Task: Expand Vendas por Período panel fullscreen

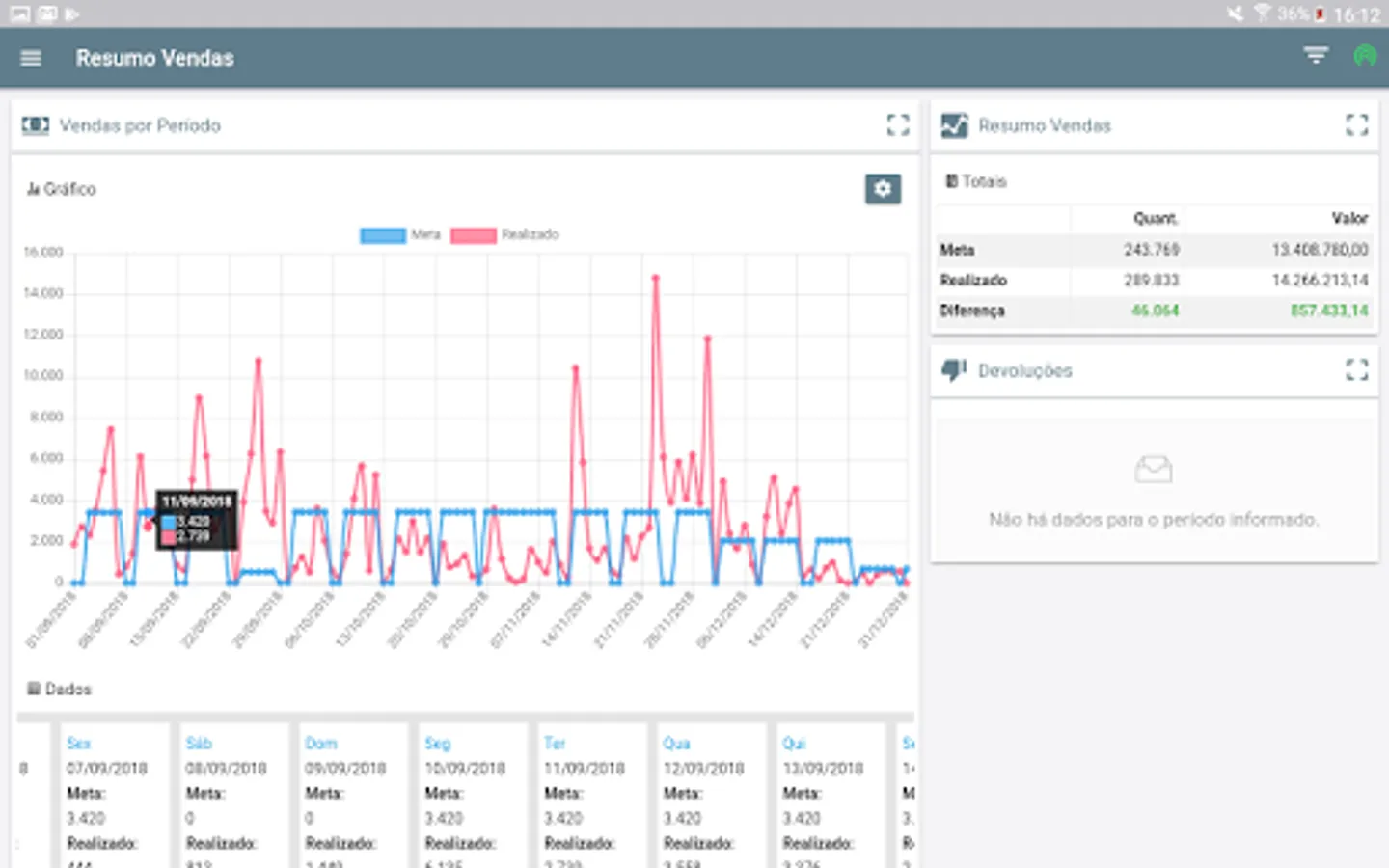Action: (x=898, y=125)
